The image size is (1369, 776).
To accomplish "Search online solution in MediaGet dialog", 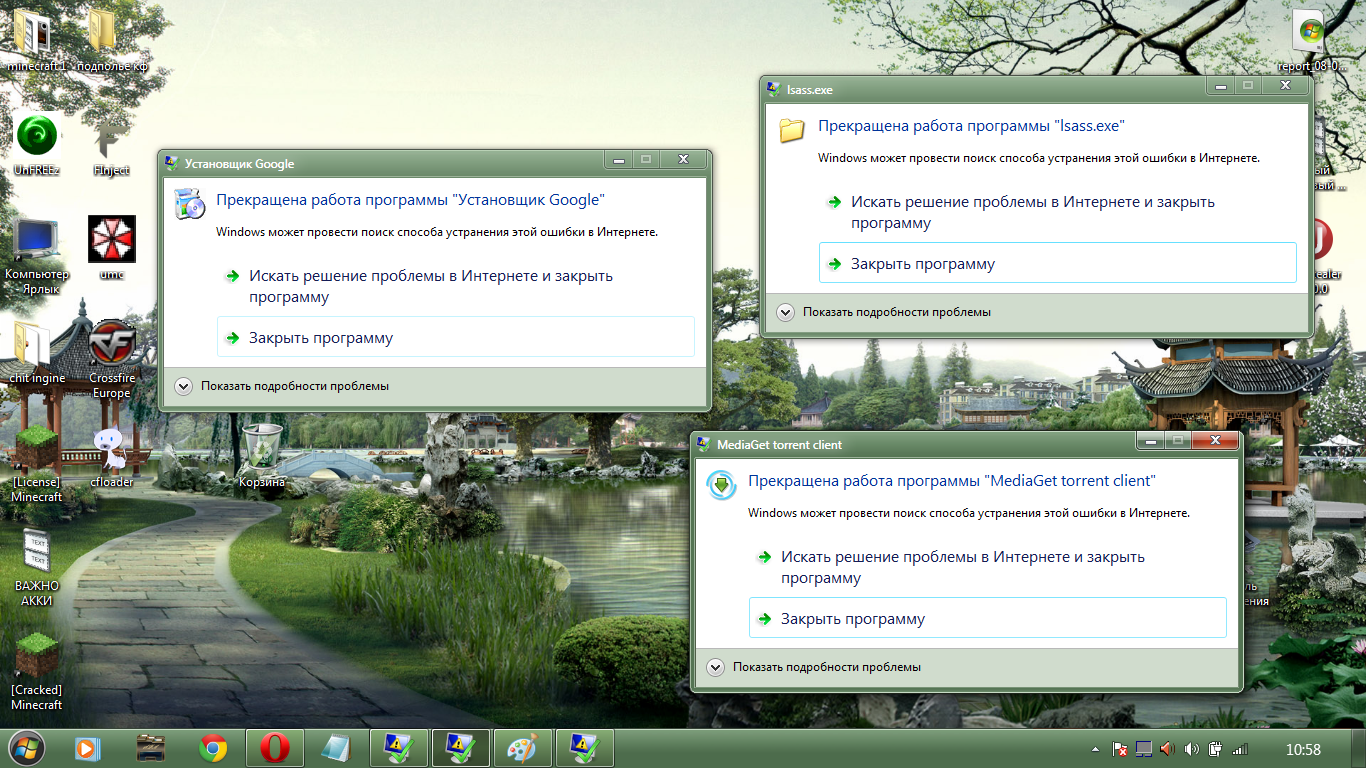I will [x=988, y=567].
